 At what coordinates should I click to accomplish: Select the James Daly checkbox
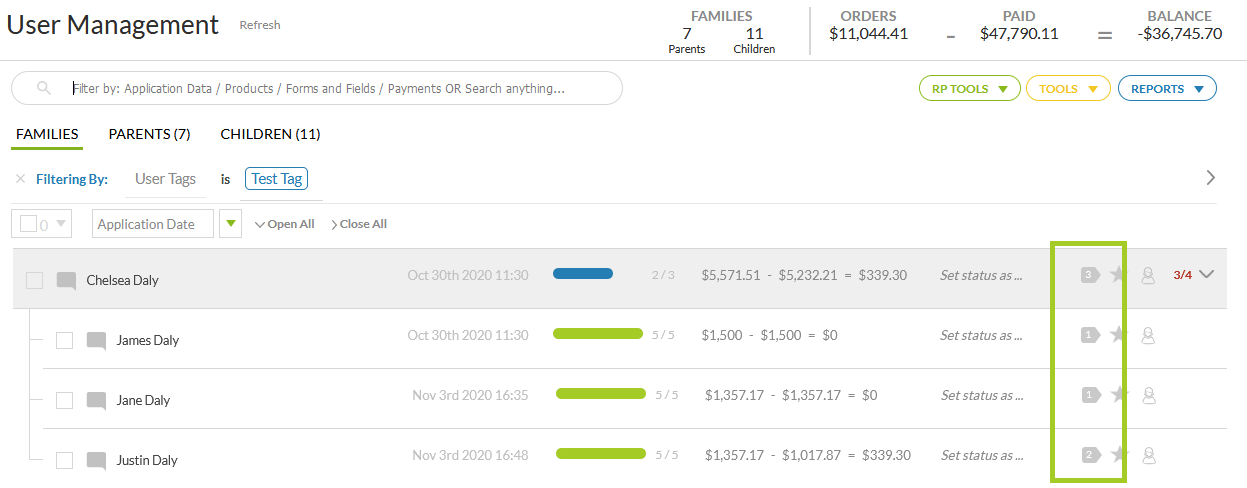[65, 341]
